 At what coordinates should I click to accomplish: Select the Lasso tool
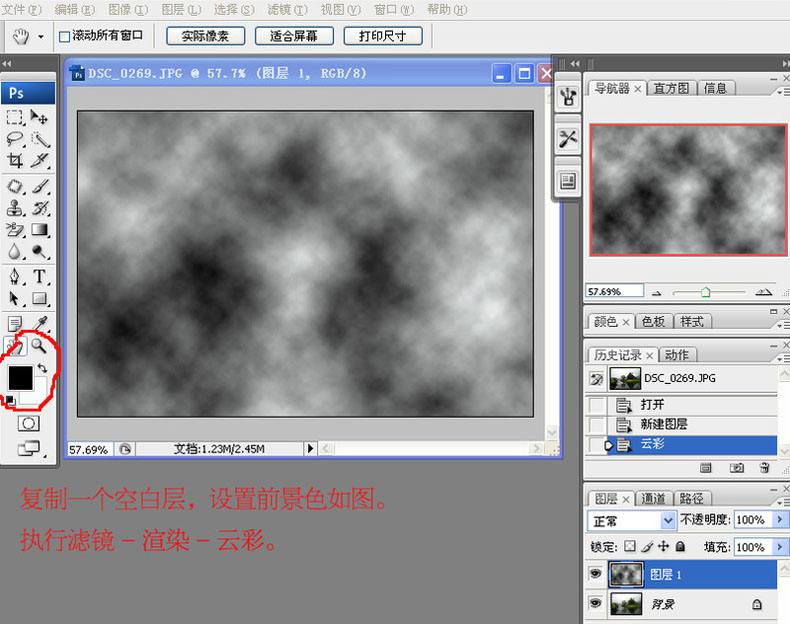(x=15, y=139)
